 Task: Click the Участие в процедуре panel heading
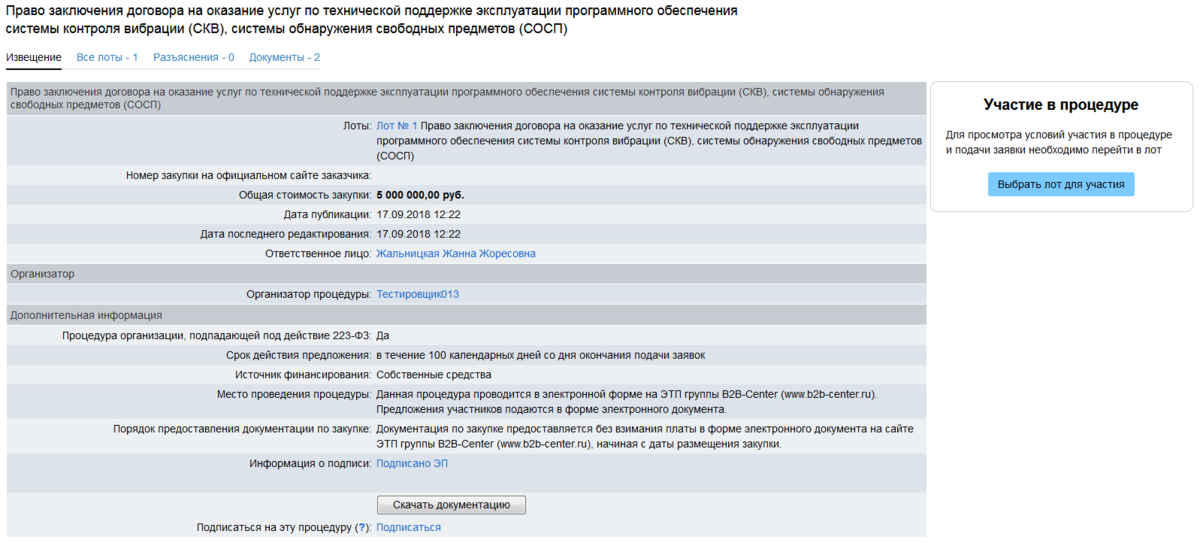point(1060,105)
